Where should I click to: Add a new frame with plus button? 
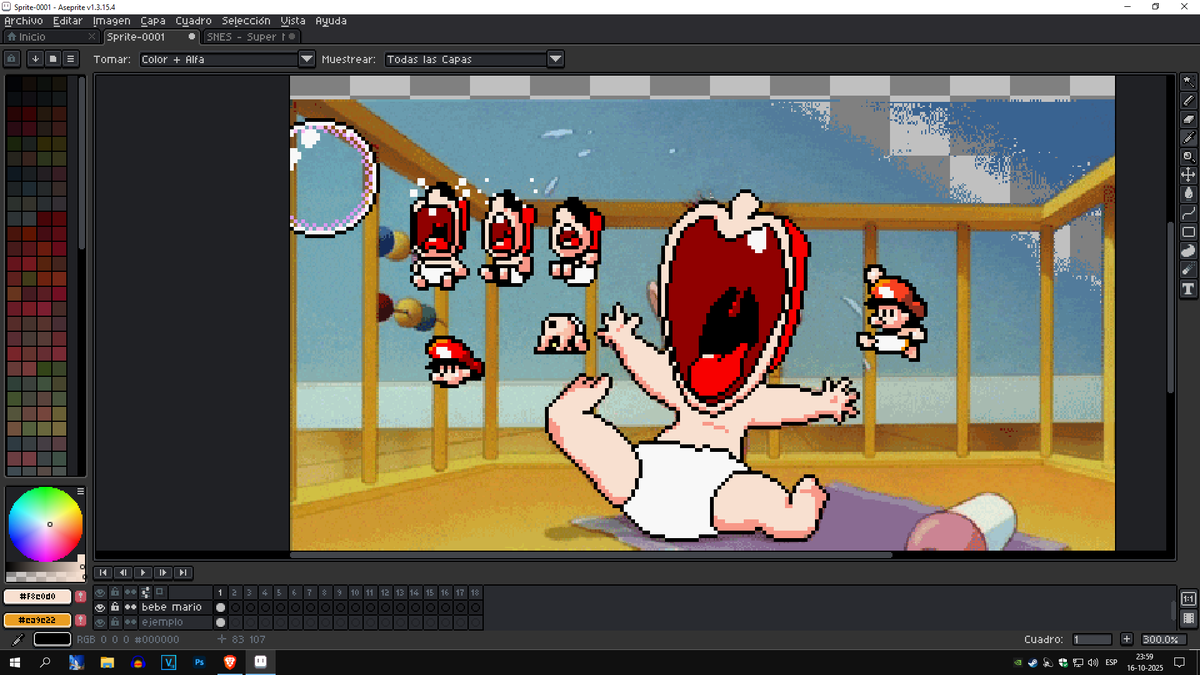pyautogui.click(x=1127, y=640)
